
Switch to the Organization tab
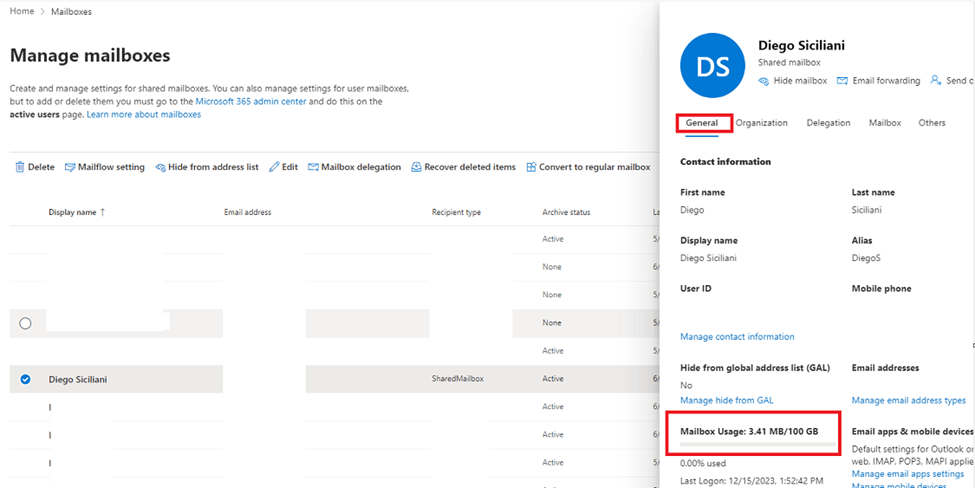click(x=762, y=123)
